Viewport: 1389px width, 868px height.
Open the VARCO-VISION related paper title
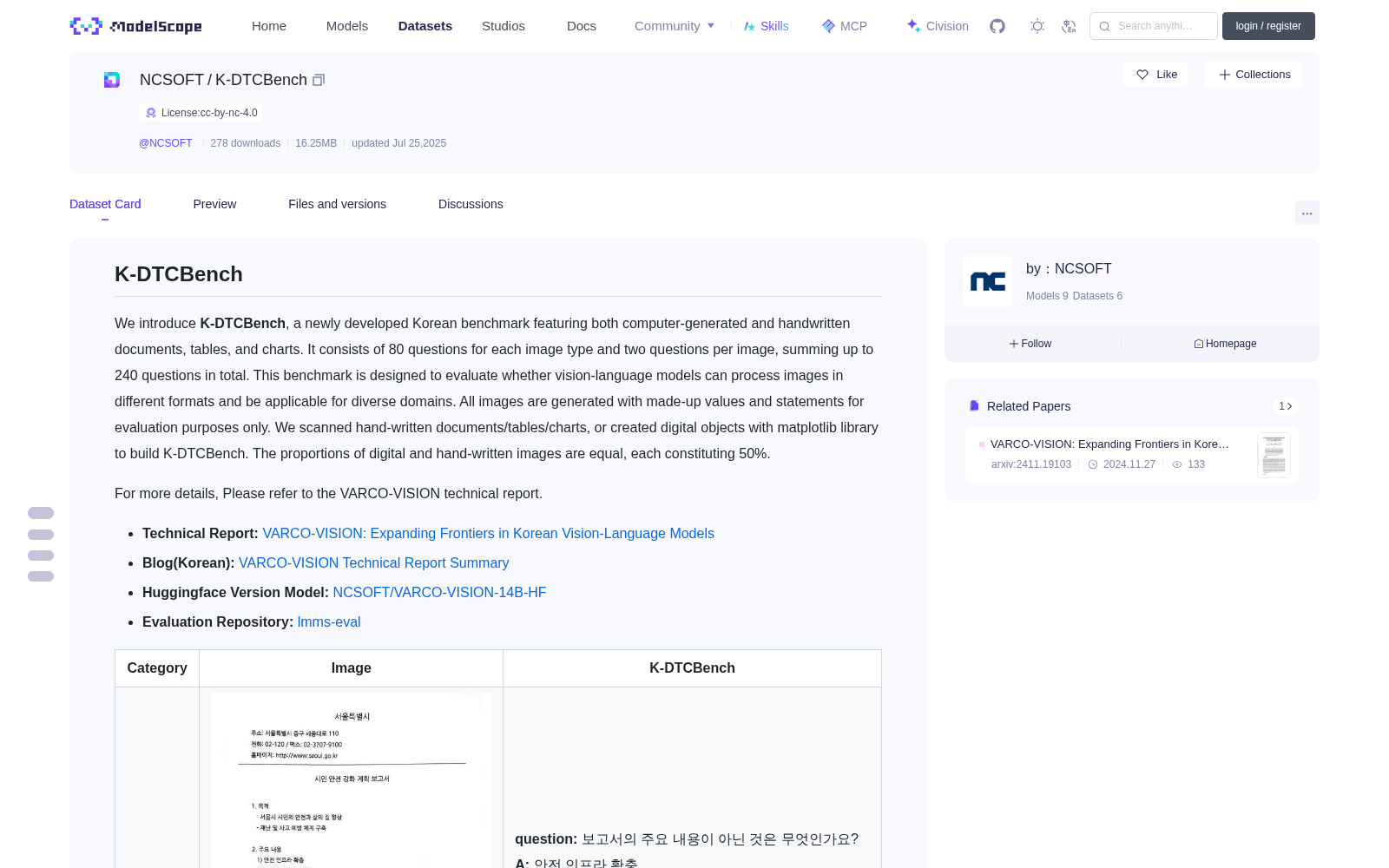[1109, 444]
